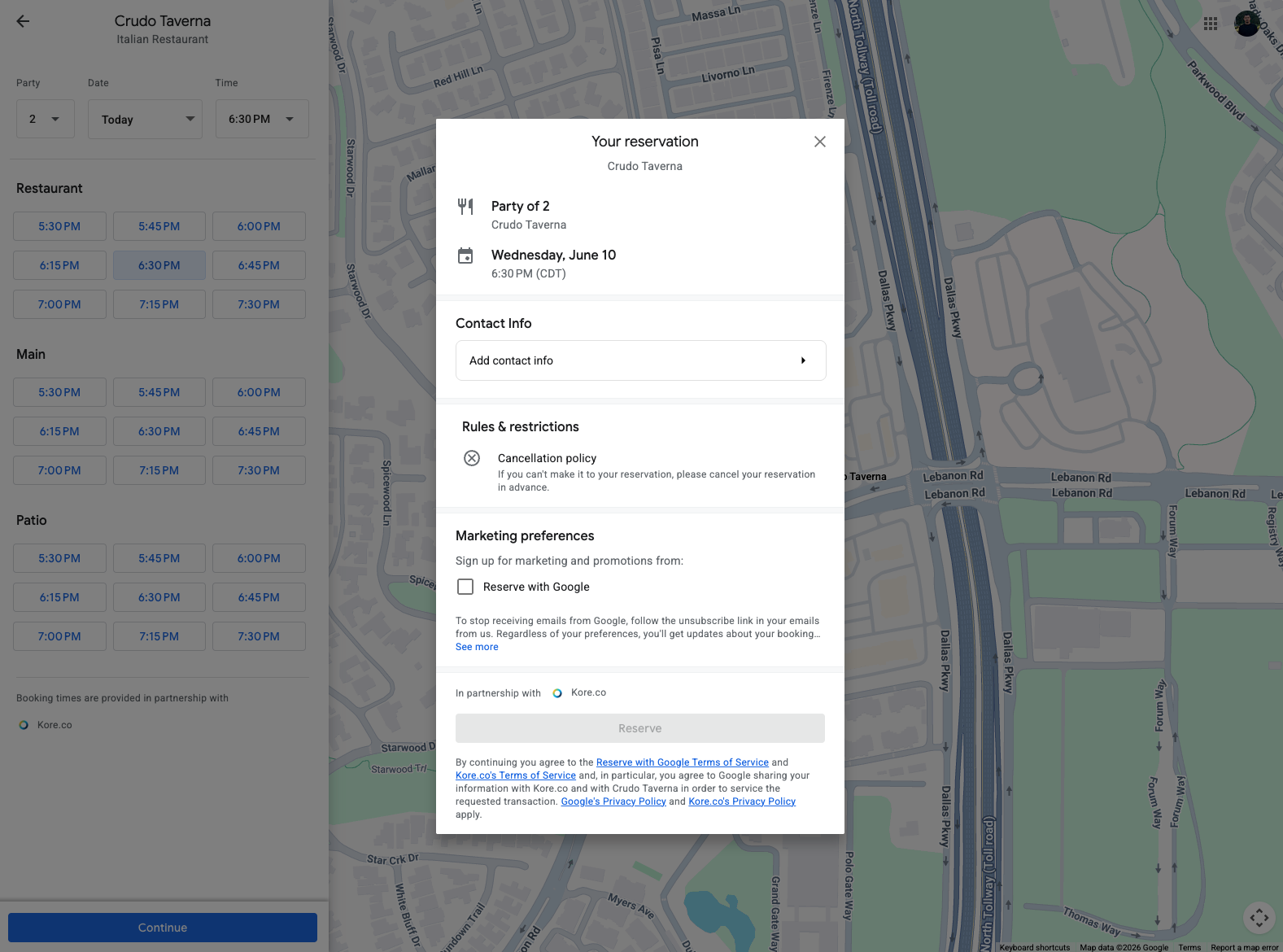Select Restaurant 6:45 PM time slot
This screenshot has height=952, width=1283.
pyautogui.click(x=259, y=265)
